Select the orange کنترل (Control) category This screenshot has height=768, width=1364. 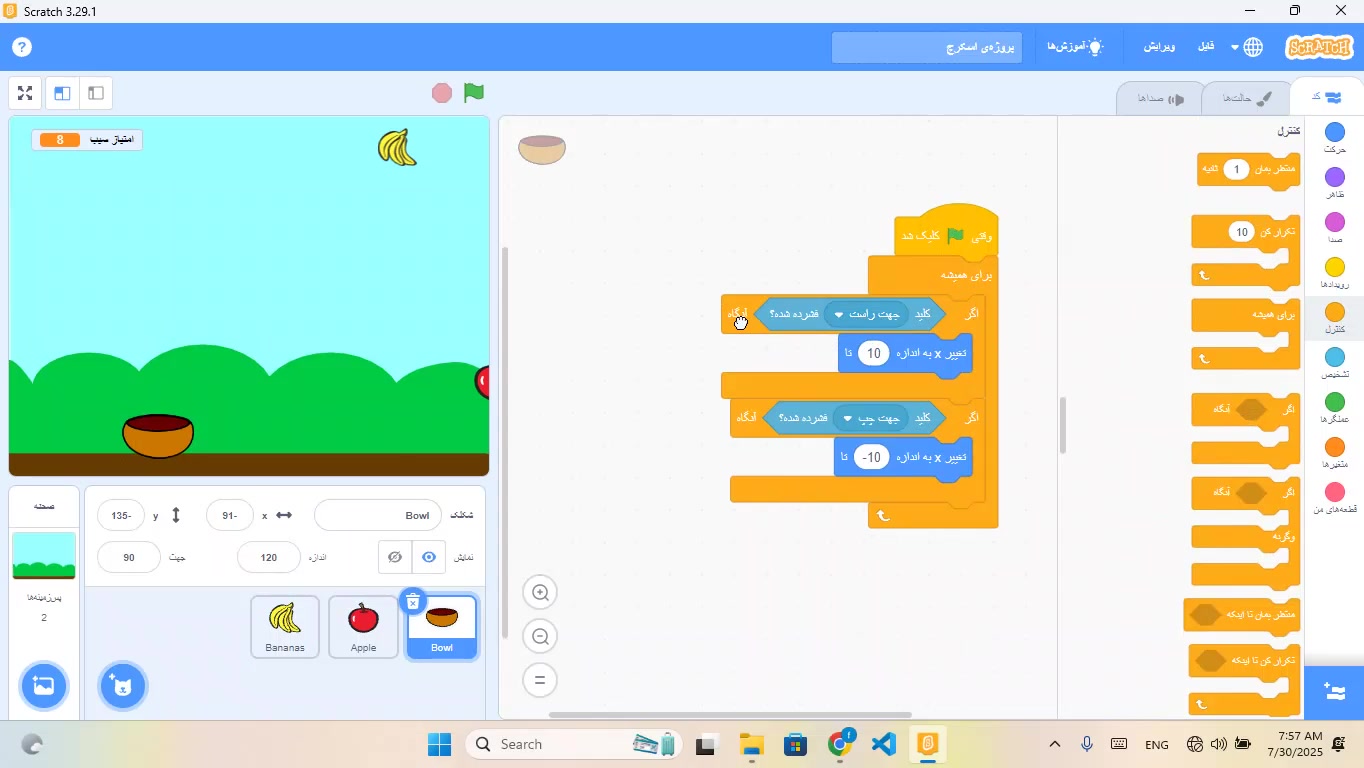pos(1335,319)
